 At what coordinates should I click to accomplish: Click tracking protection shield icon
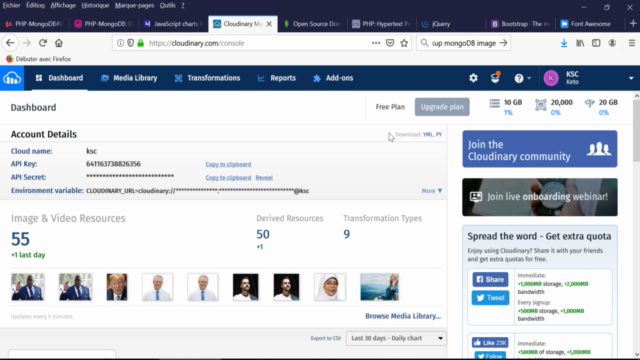coord(131,43)
